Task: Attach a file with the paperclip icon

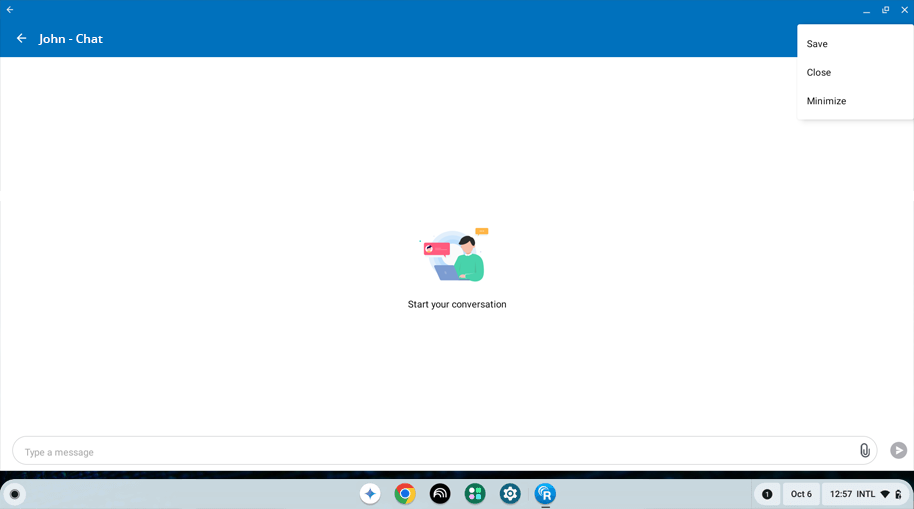Action: coord(864,450)
